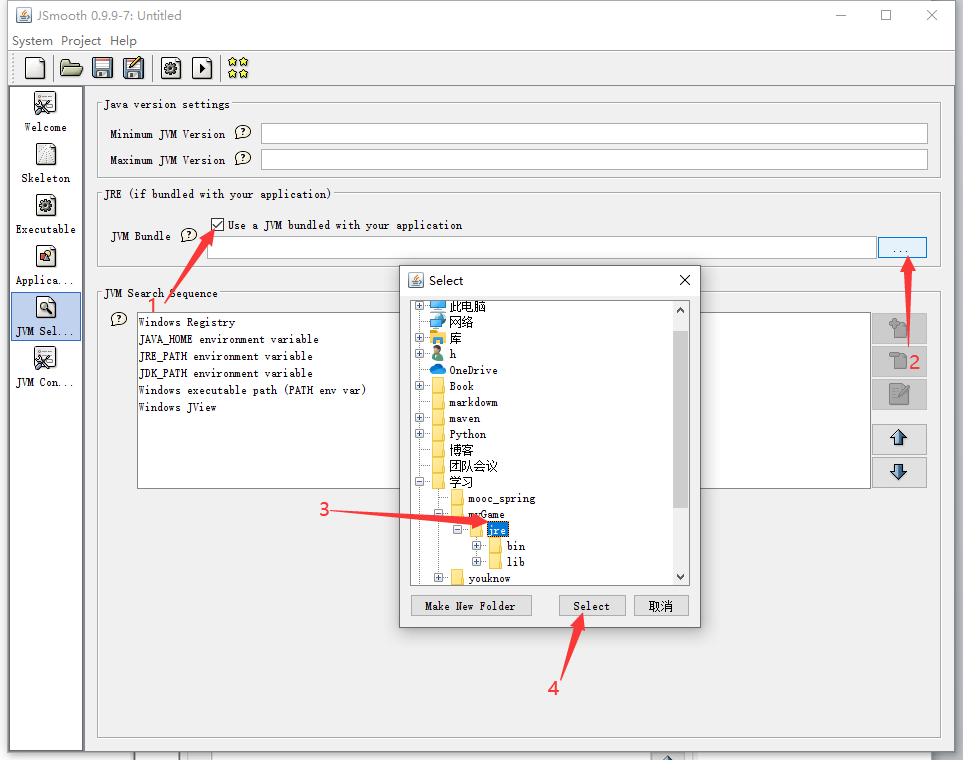Image resolution: width=963 pixels, height=760 pixels.
Task: Open the System menu
Action: point(33,41)
